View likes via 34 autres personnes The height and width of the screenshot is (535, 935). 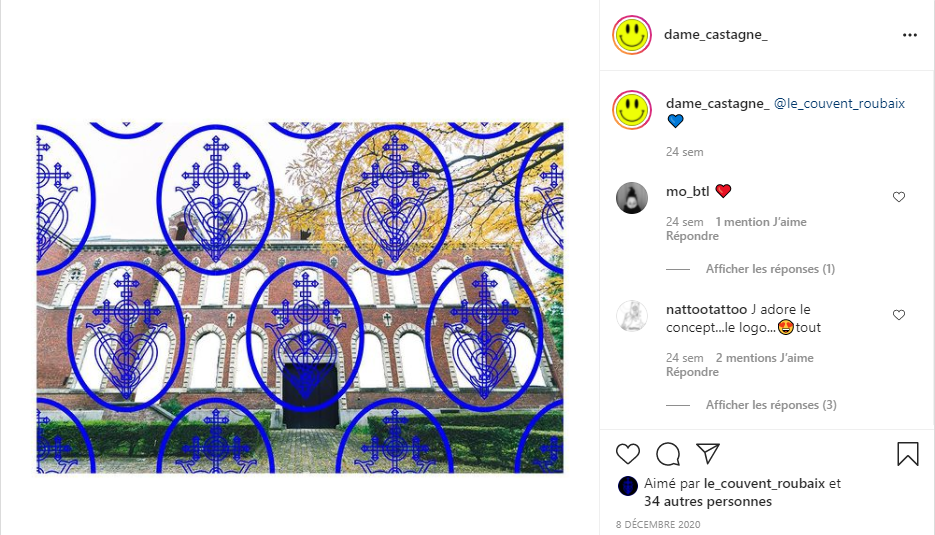click(x=708, y=502)
